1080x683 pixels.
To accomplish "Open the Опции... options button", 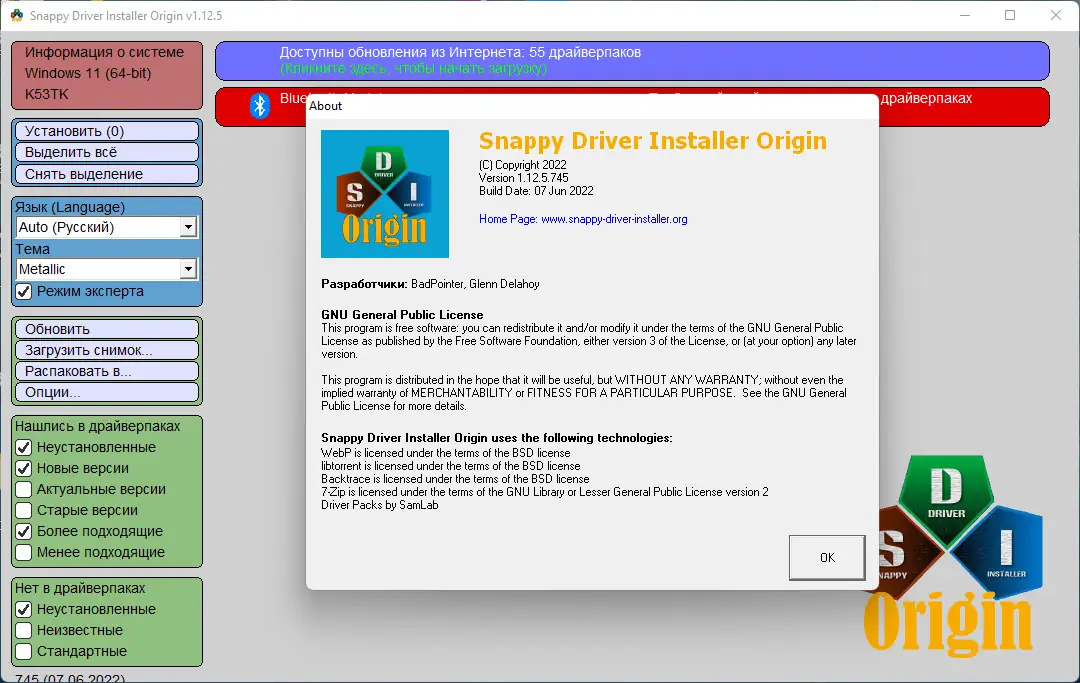I will (x=107, y=392).
